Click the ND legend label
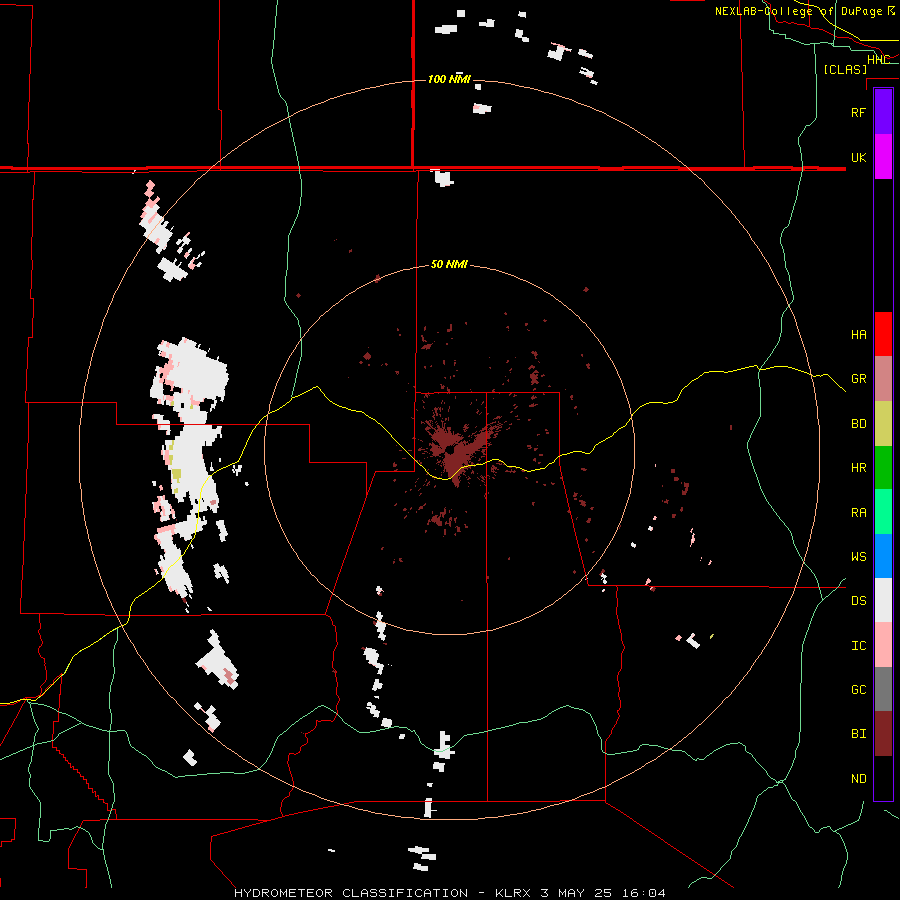 click(x=859, y=779)
